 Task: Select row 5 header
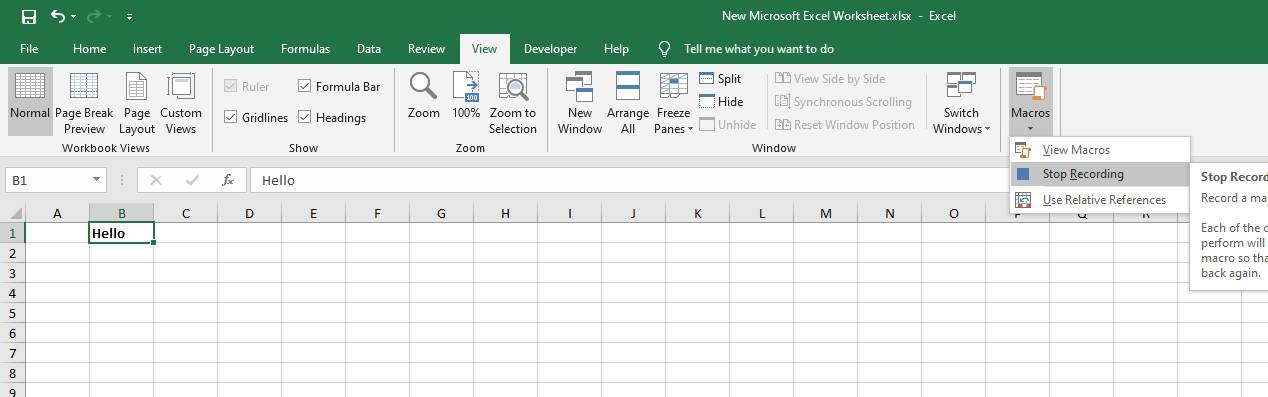click(12, 313)
